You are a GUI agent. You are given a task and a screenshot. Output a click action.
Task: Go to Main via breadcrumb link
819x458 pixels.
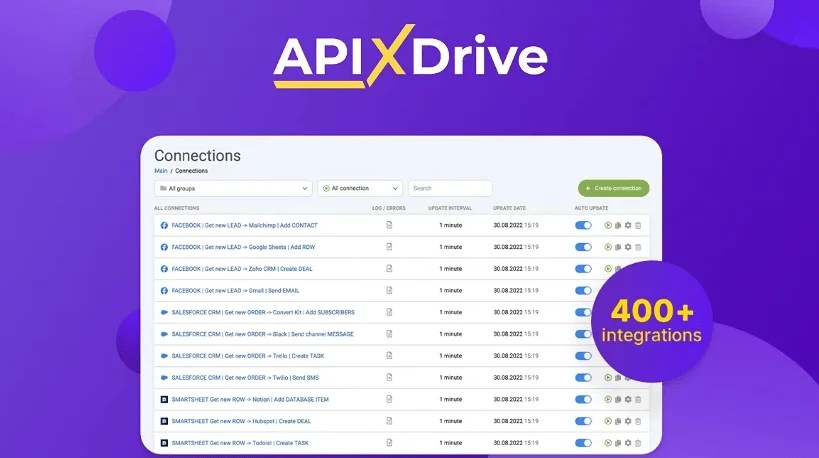[161, 171]
